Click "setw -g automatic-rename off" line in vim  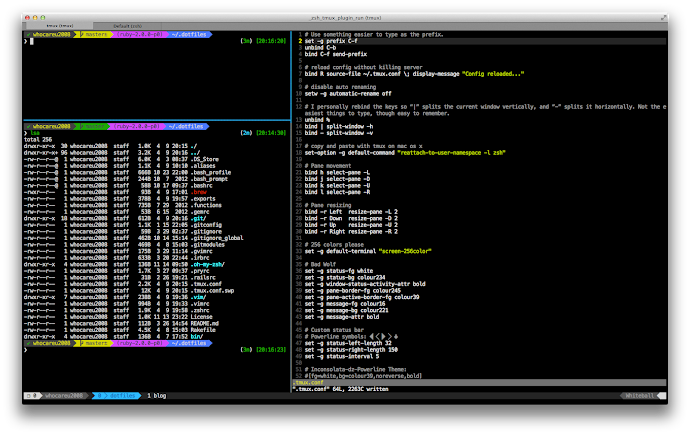(x=348, y=94)
